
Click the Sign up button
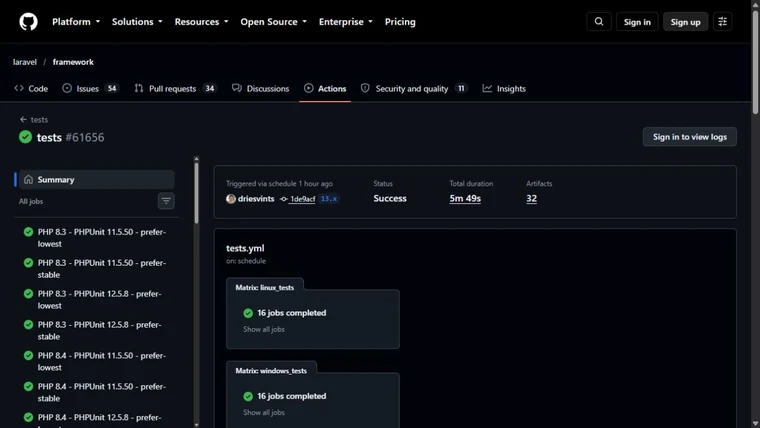point(685,22)
